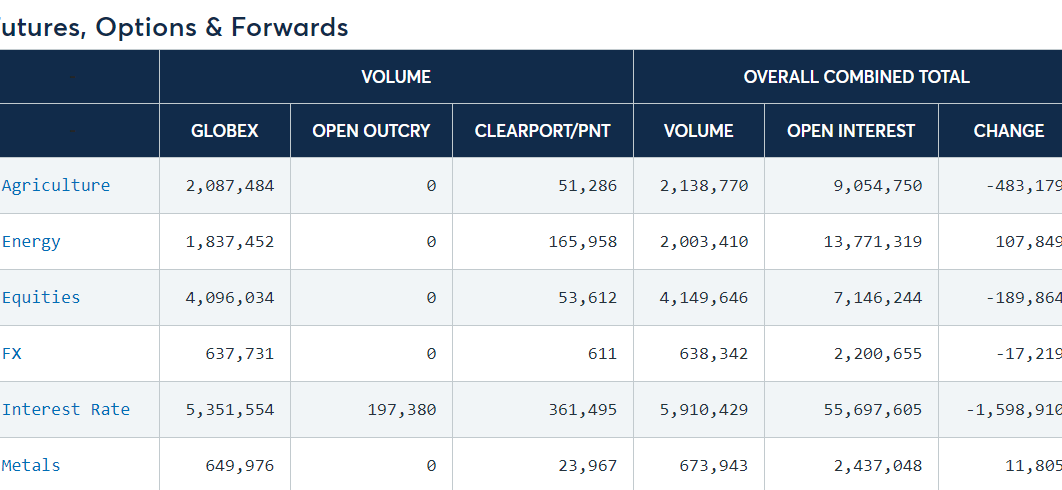Viewport: 1062px width, 490px height.
Task: Select Equities total volume 4,149,646
Action: 704,297
